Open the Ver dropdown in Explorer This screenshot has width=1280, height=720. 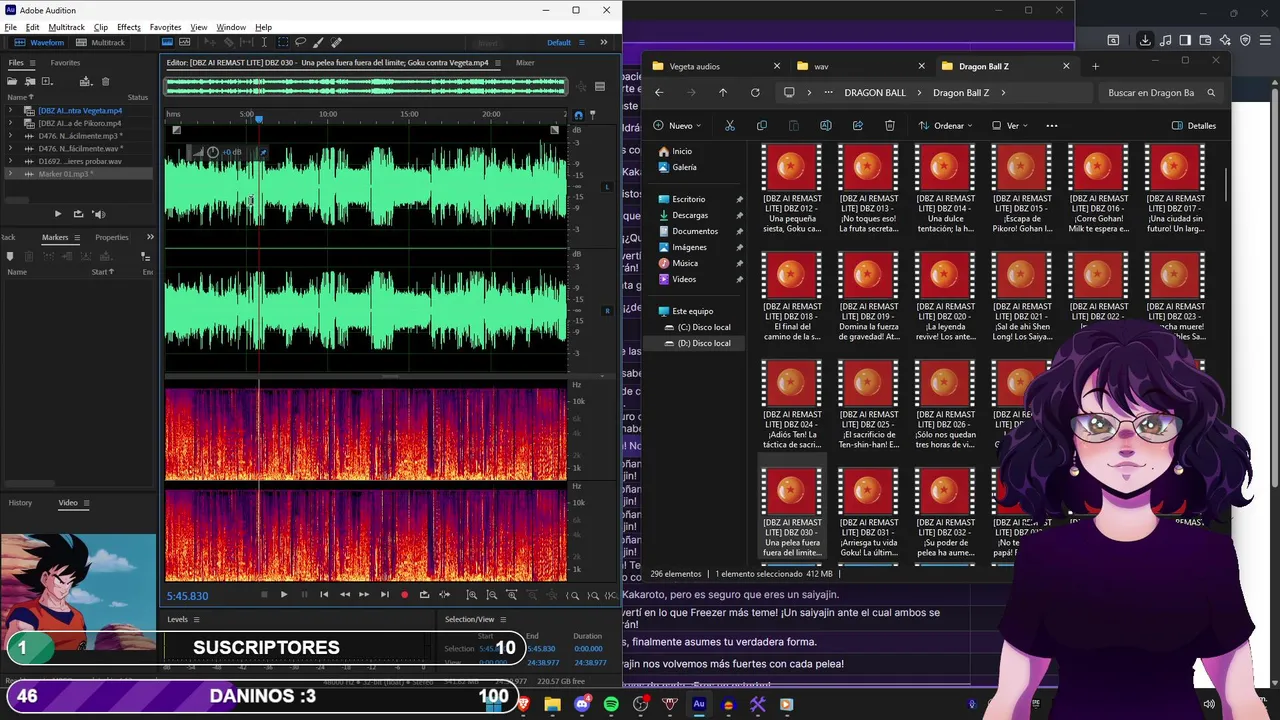click(x=1010, y=126)
